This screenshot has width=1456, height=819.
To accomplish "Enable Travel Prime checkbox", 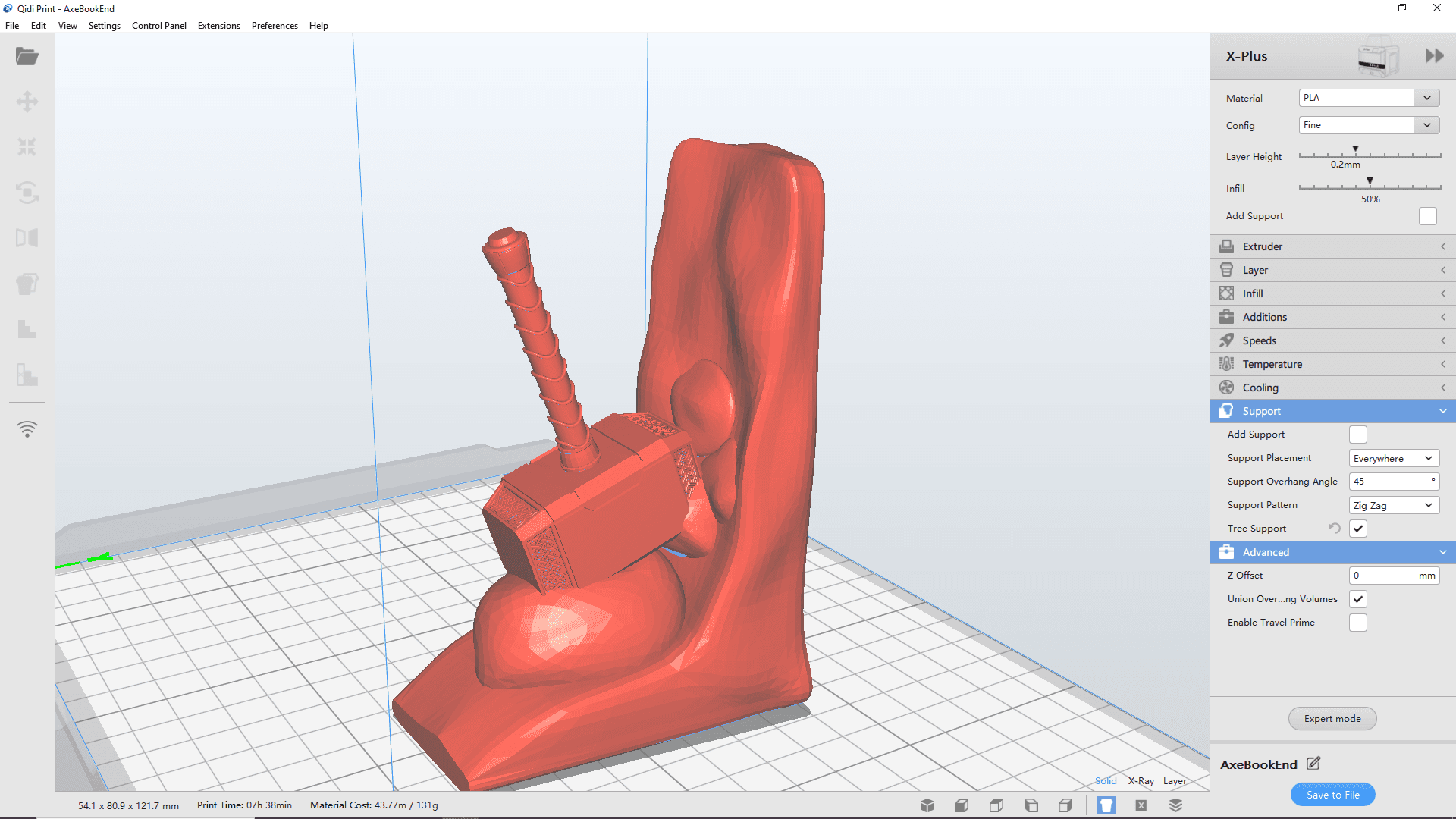I will (x=1357, y=623).
